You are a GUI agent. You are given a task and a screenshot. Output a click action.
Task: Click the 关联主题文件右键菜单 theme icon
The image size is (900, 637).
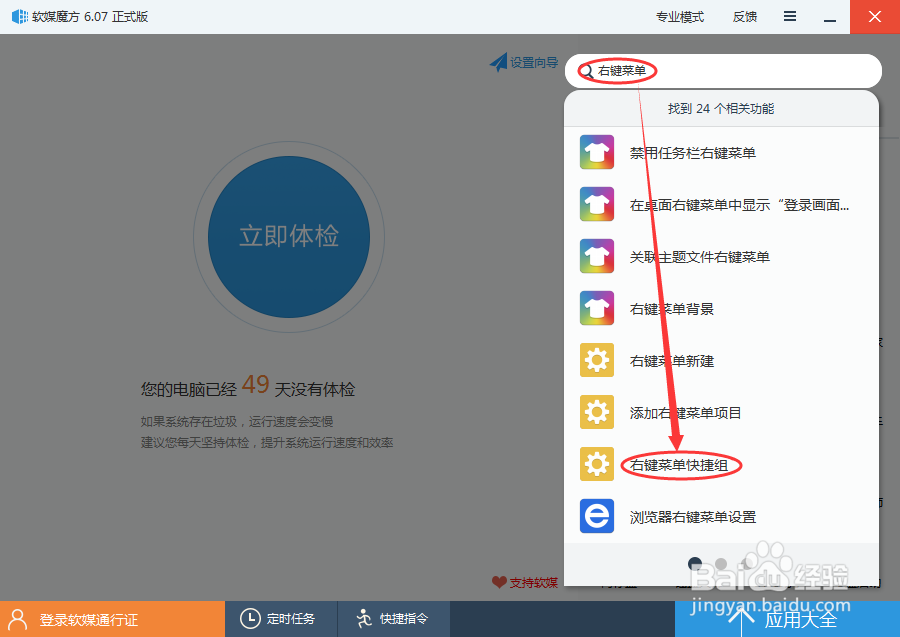point(596,256)
